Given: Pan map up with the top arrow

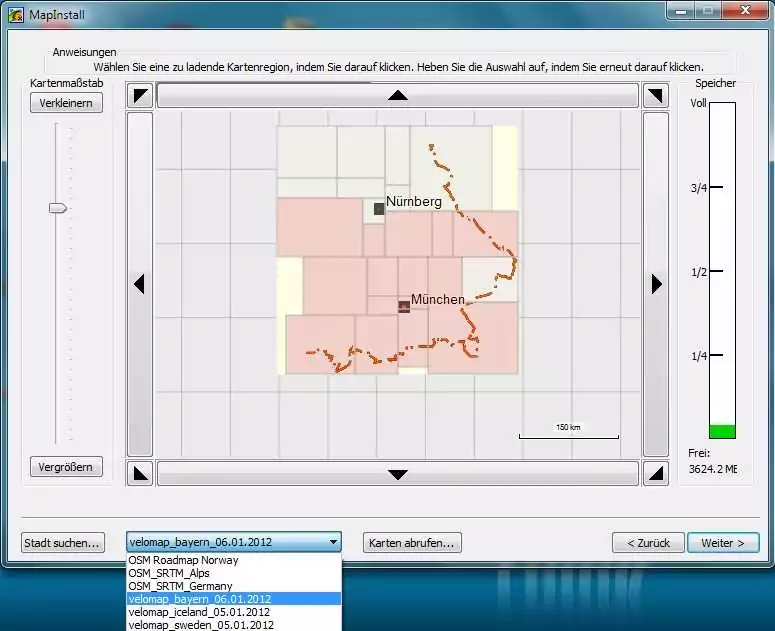Looking at the screenshot, I should 398,95.
